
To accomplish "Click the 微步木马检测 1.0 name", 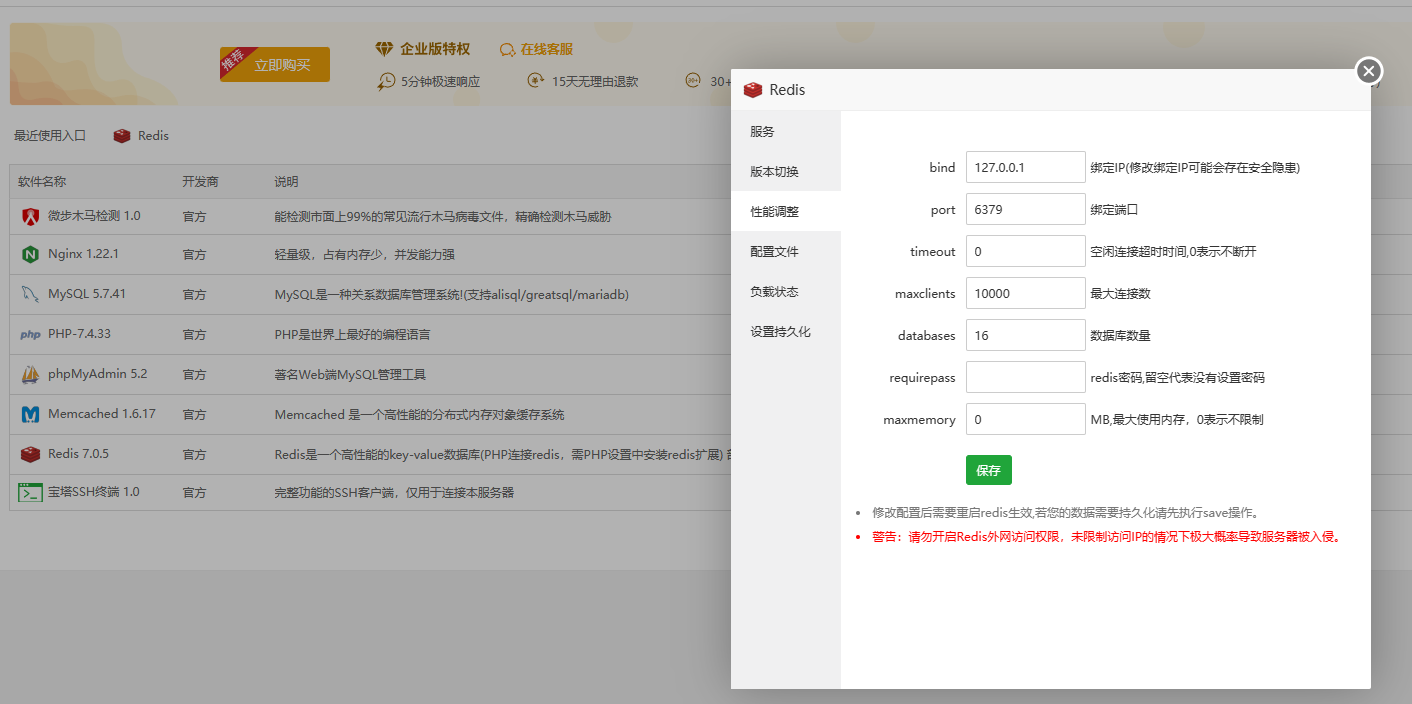I will point(94,216).
